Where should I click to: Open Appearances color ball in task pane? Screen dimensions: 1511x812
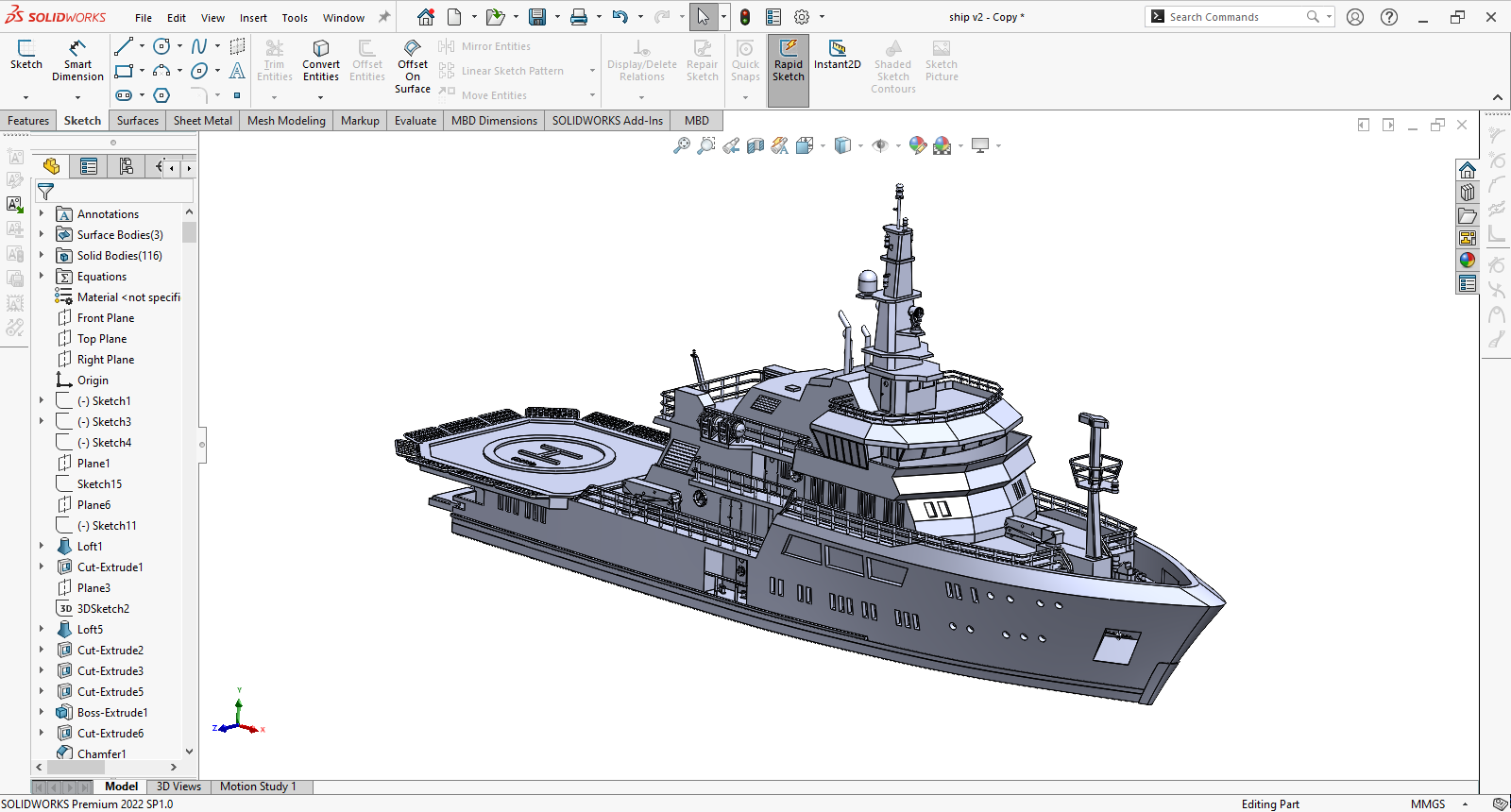click(1467, 261)
